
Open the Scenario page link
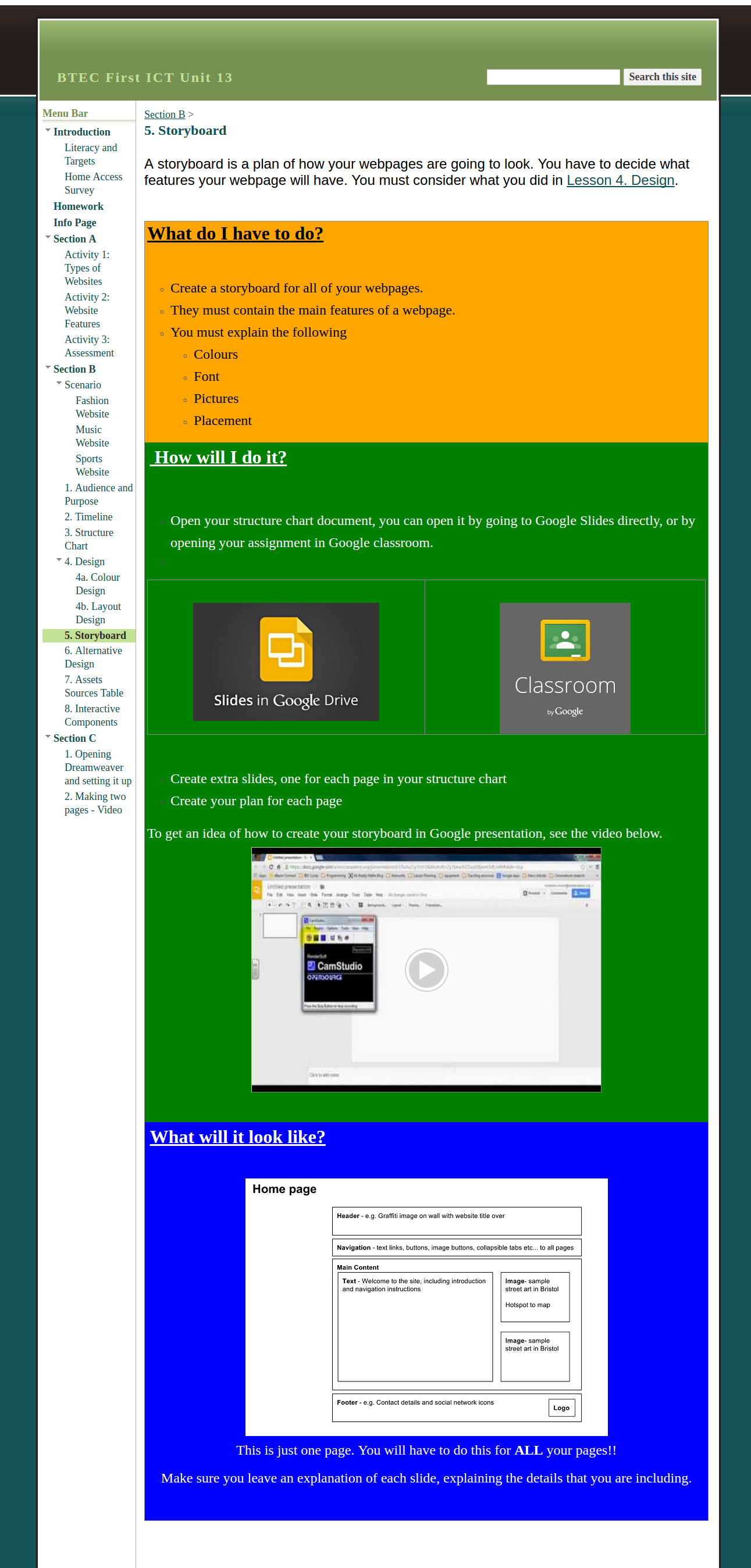coord(83,385)
